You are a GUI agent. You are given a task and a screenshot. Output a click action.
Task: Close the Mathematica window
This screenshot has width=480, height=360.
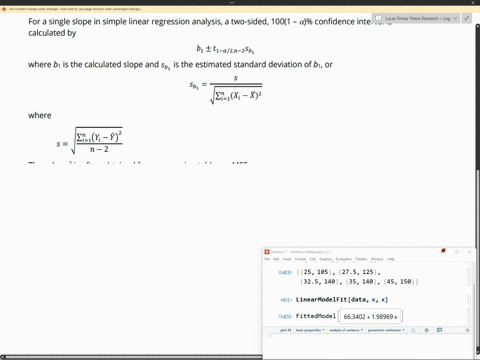(x=470, y=252)
